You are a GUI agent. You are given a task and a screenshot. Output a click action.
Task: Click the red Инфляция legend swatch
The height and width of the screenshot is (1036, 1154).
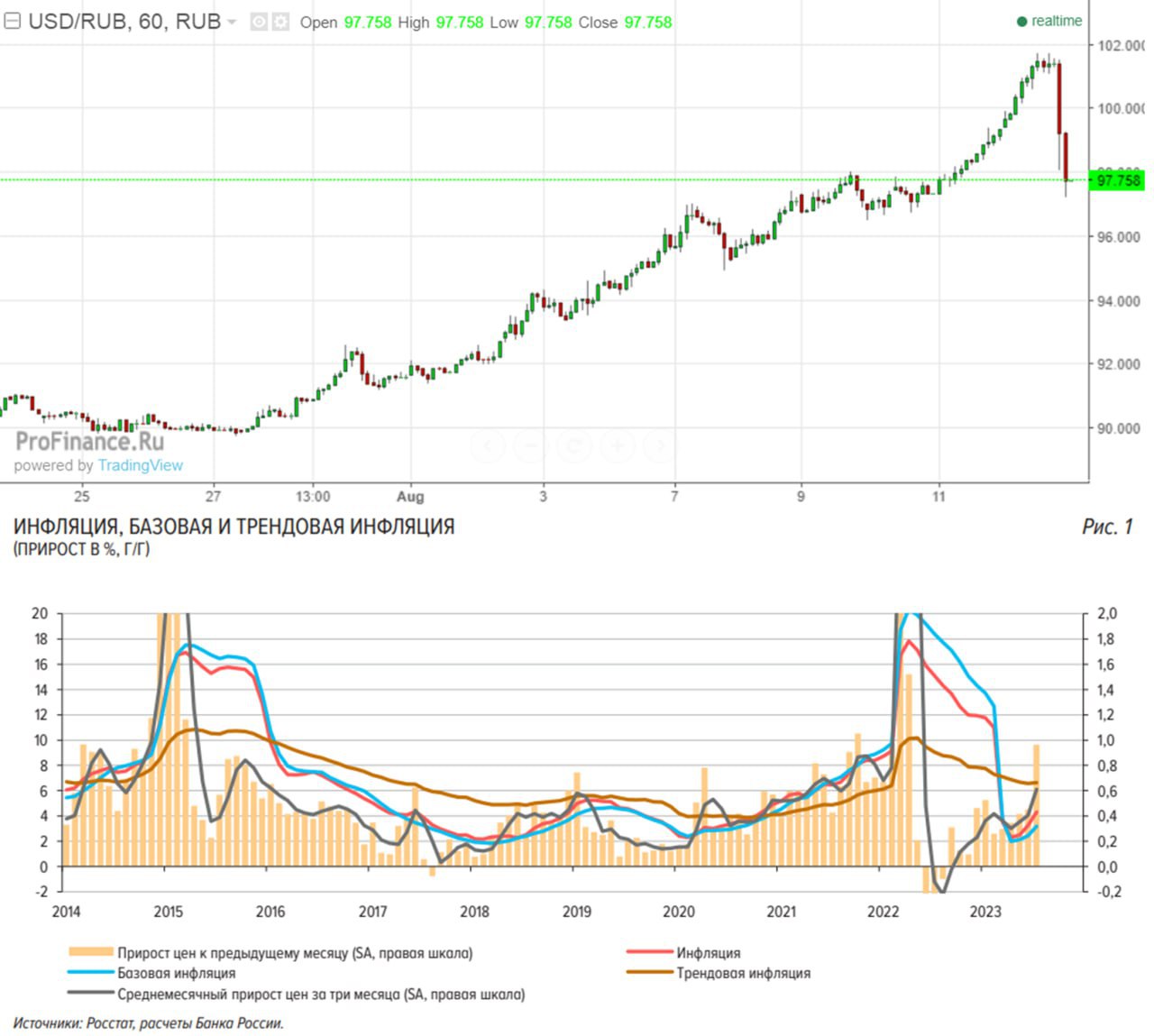[x=649, y=952]
